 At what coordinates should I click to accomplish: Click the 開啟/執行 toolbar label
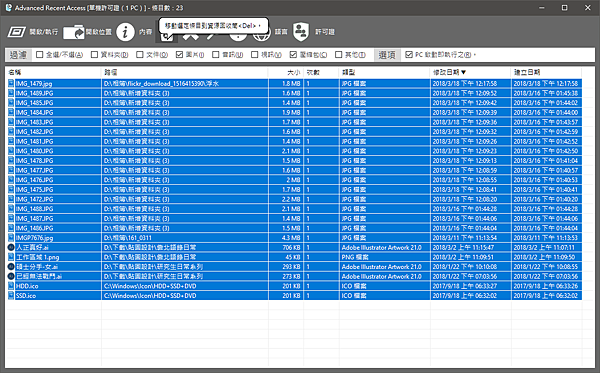tap(44, 32)
